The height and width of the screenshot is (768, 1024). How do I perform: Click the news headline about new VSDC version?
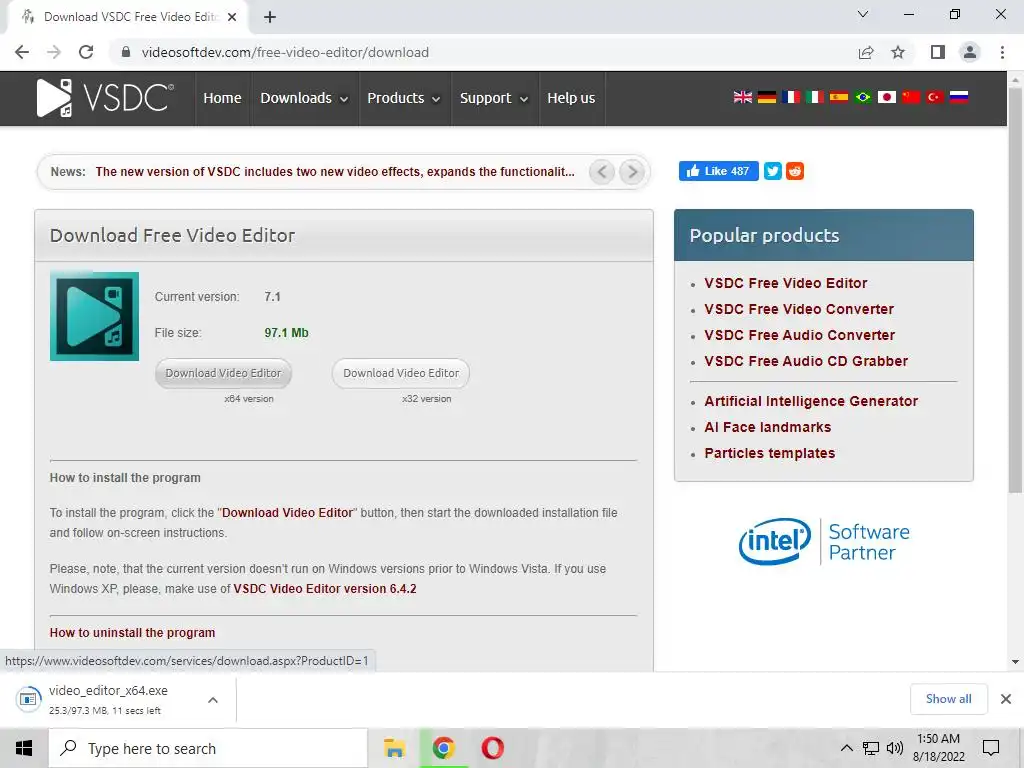point(335,172)
